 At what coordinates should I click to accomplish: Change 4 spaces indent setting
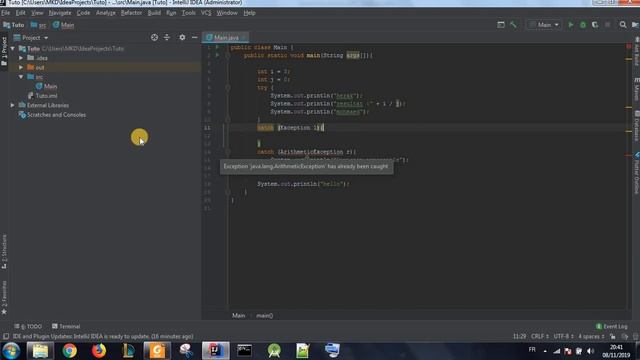[x=591, y=336]
